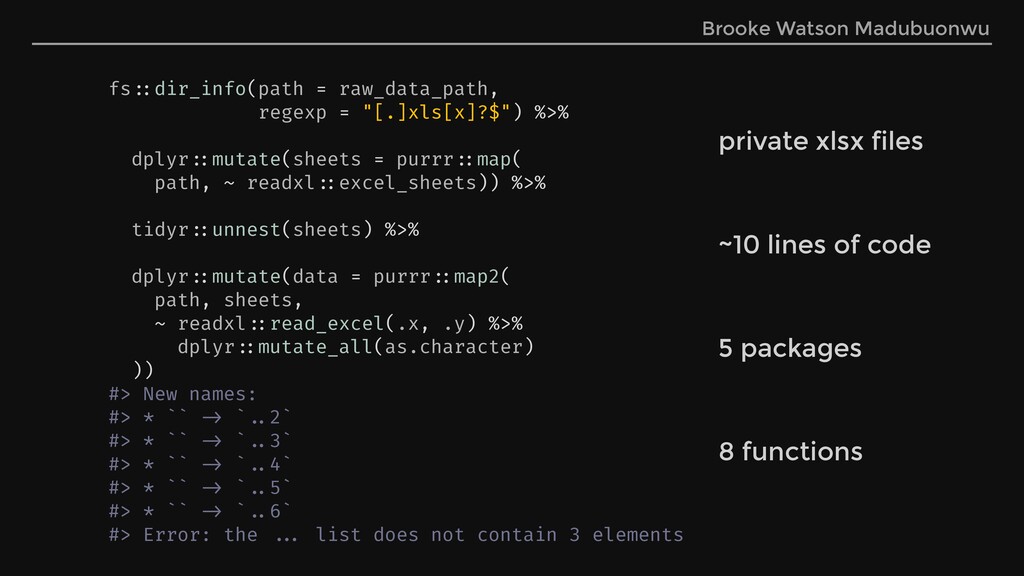The image size is (1024, 576).
Task: Click the '#> New names:' output line
Action: point(183,394)
